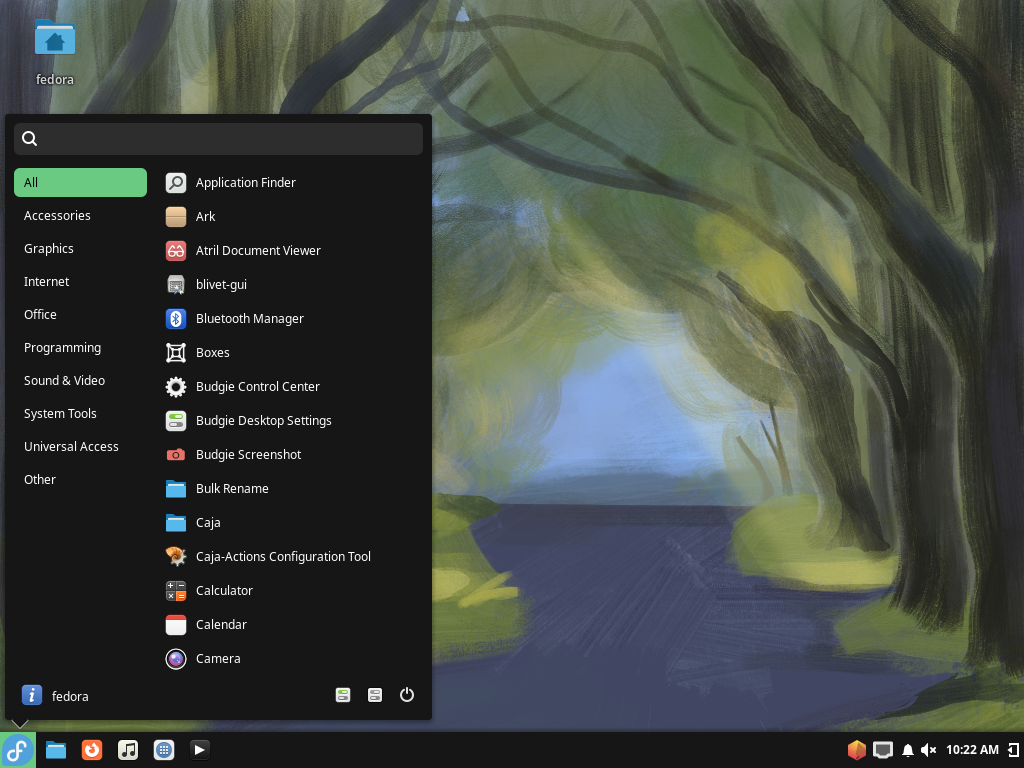Launch Budgie Screenshot camera icon
The image size is (1024, 768).
point(176,455)
